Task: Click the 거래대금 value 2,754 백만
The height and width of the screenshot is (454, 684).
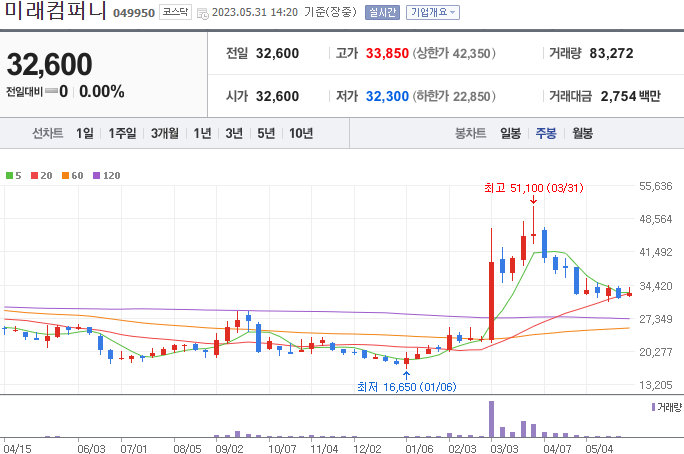Action: pyautogui.click(x=631, y=96)
